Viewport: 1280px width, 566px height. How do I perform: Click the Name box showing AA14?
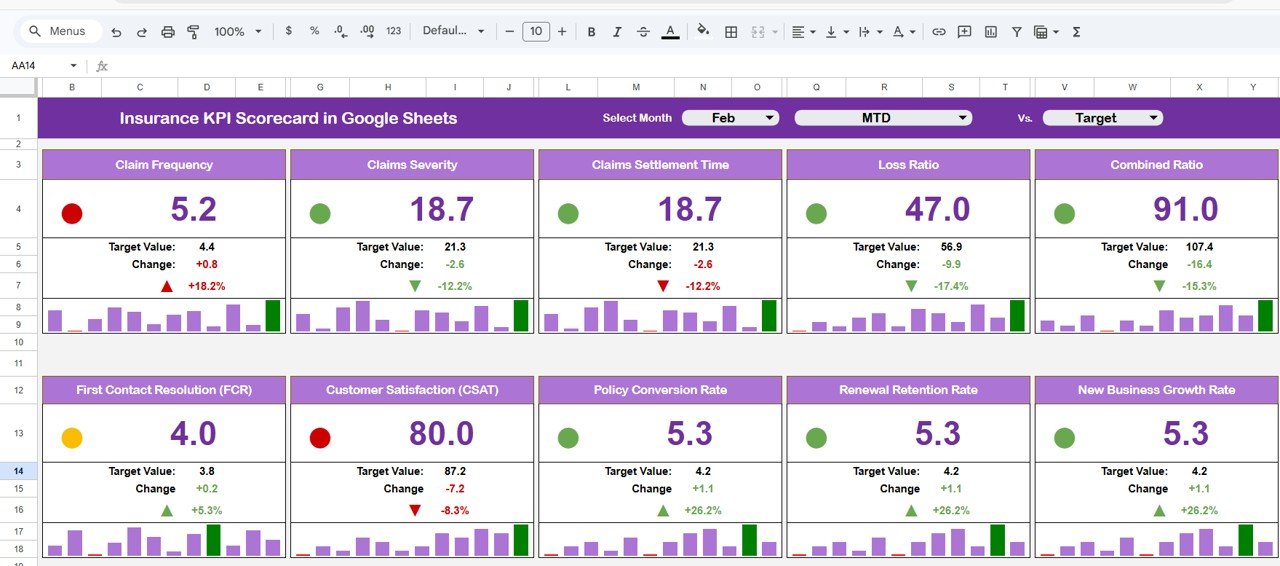(40, 66)
